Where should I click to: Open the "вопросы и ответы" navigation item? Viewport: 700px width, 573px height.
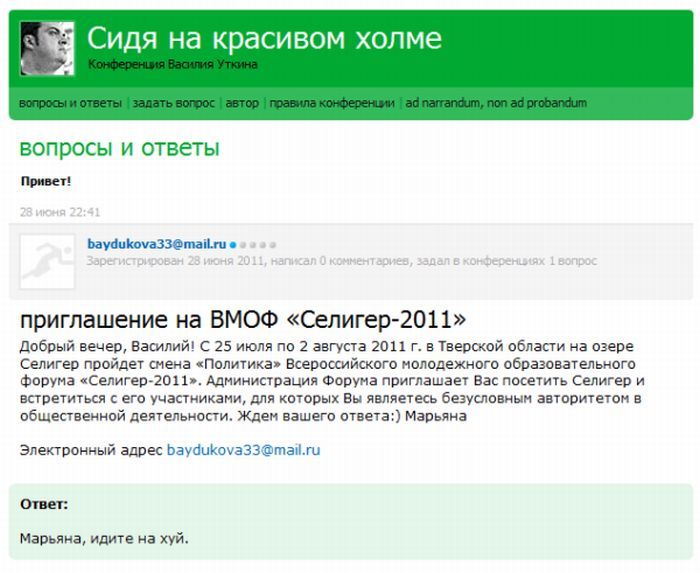point(70,103)
